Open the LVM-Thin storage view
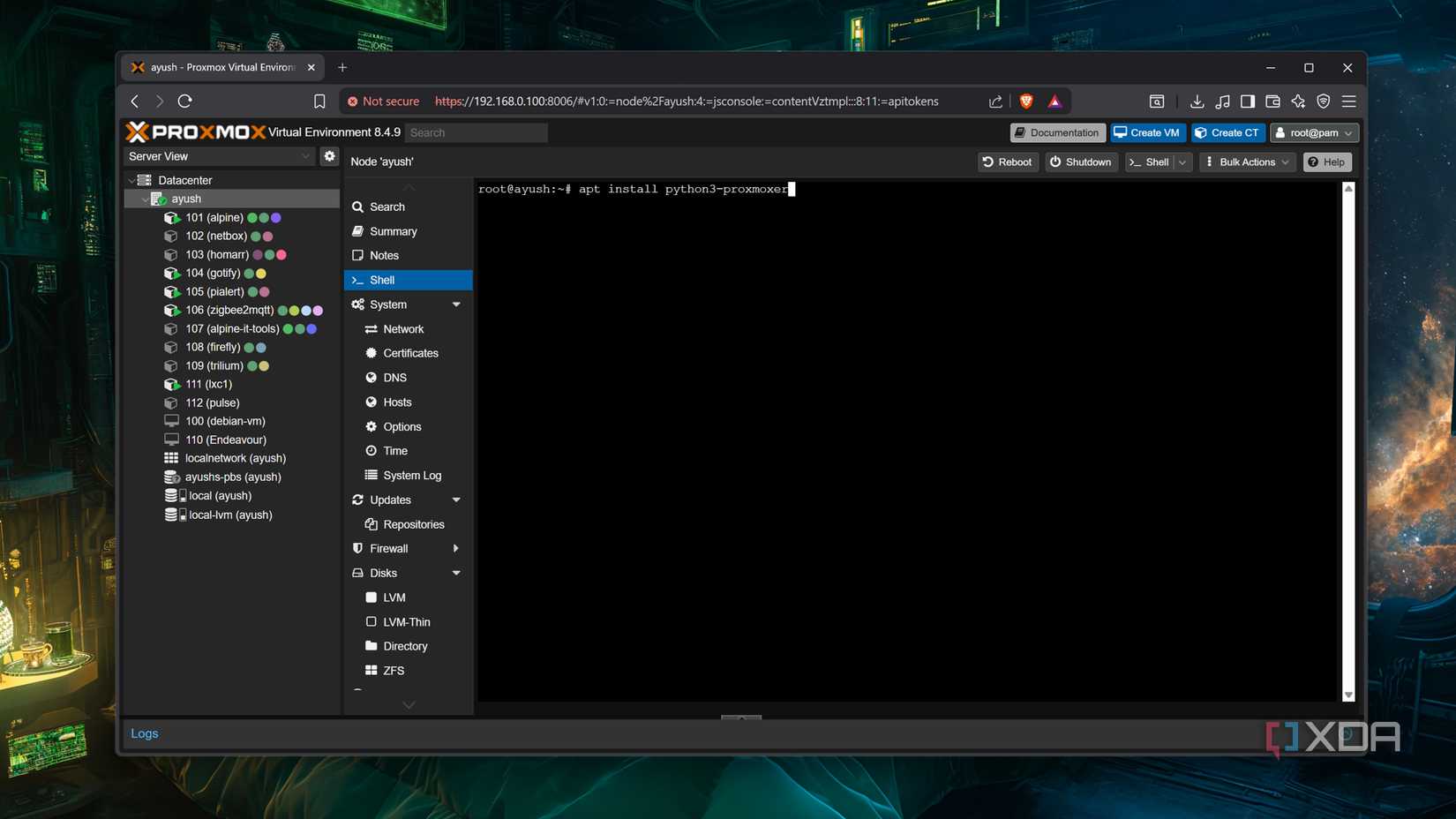This screenshot has width=1456, height=819. pos(408,621)
